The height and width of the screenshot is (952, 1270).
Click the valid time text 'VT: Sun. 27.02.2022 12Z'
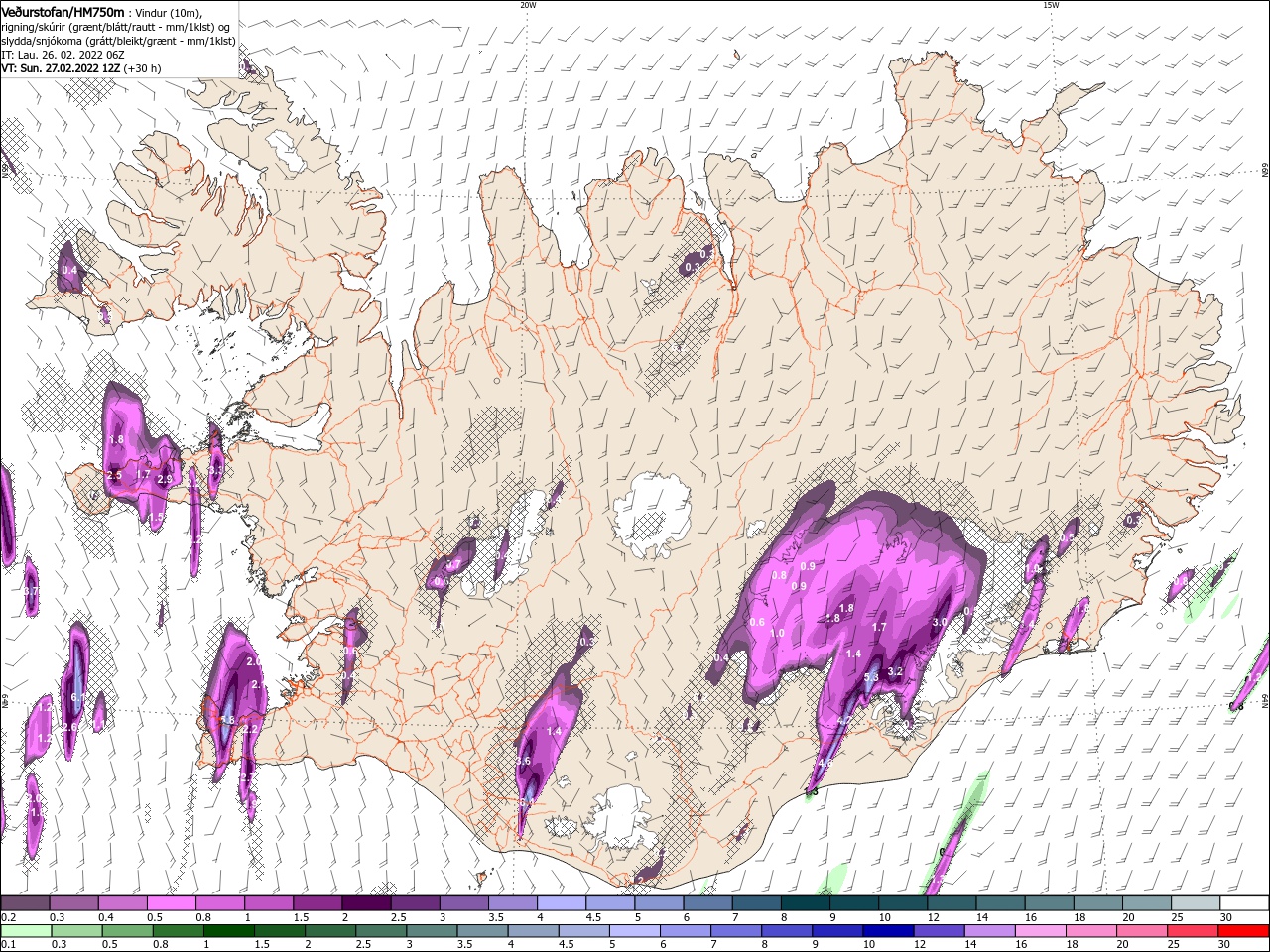click(x=61, y=68)
